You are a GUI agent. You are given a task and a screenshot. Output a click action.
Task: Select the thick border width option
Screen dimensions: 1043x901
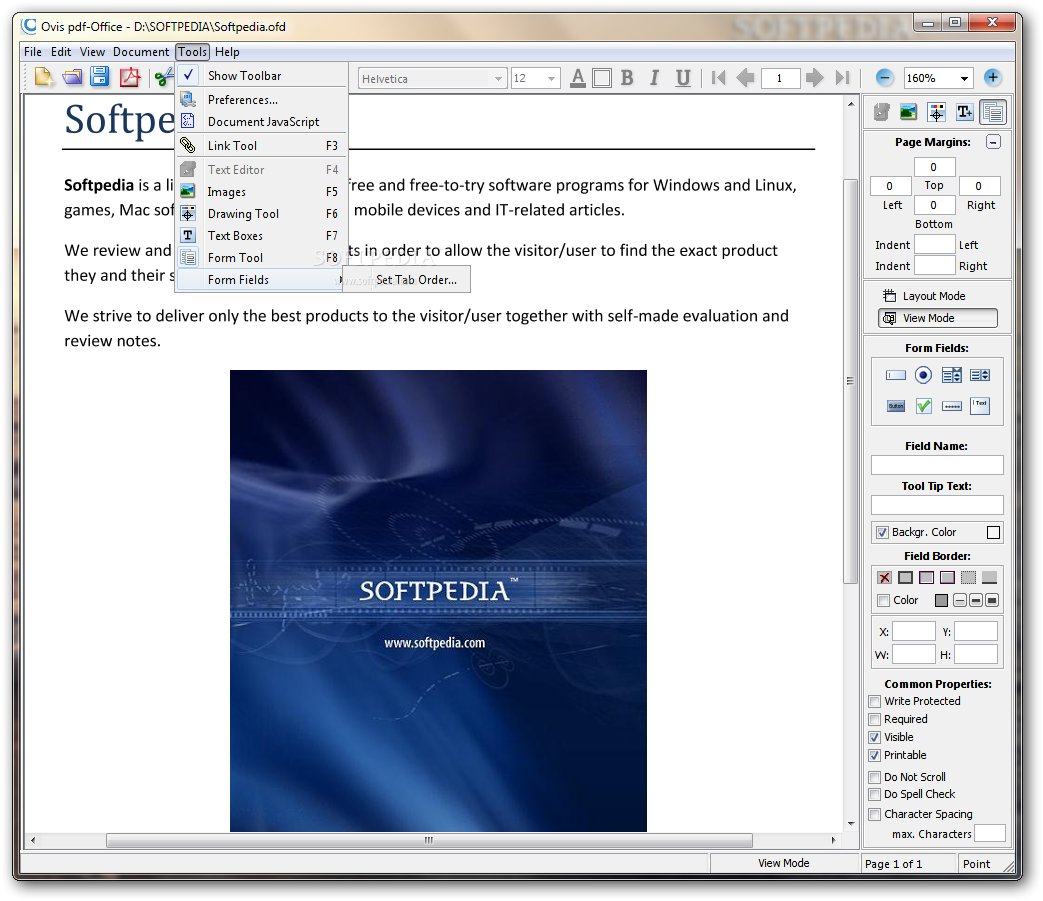pyautogui.click(x=992, y=601)
